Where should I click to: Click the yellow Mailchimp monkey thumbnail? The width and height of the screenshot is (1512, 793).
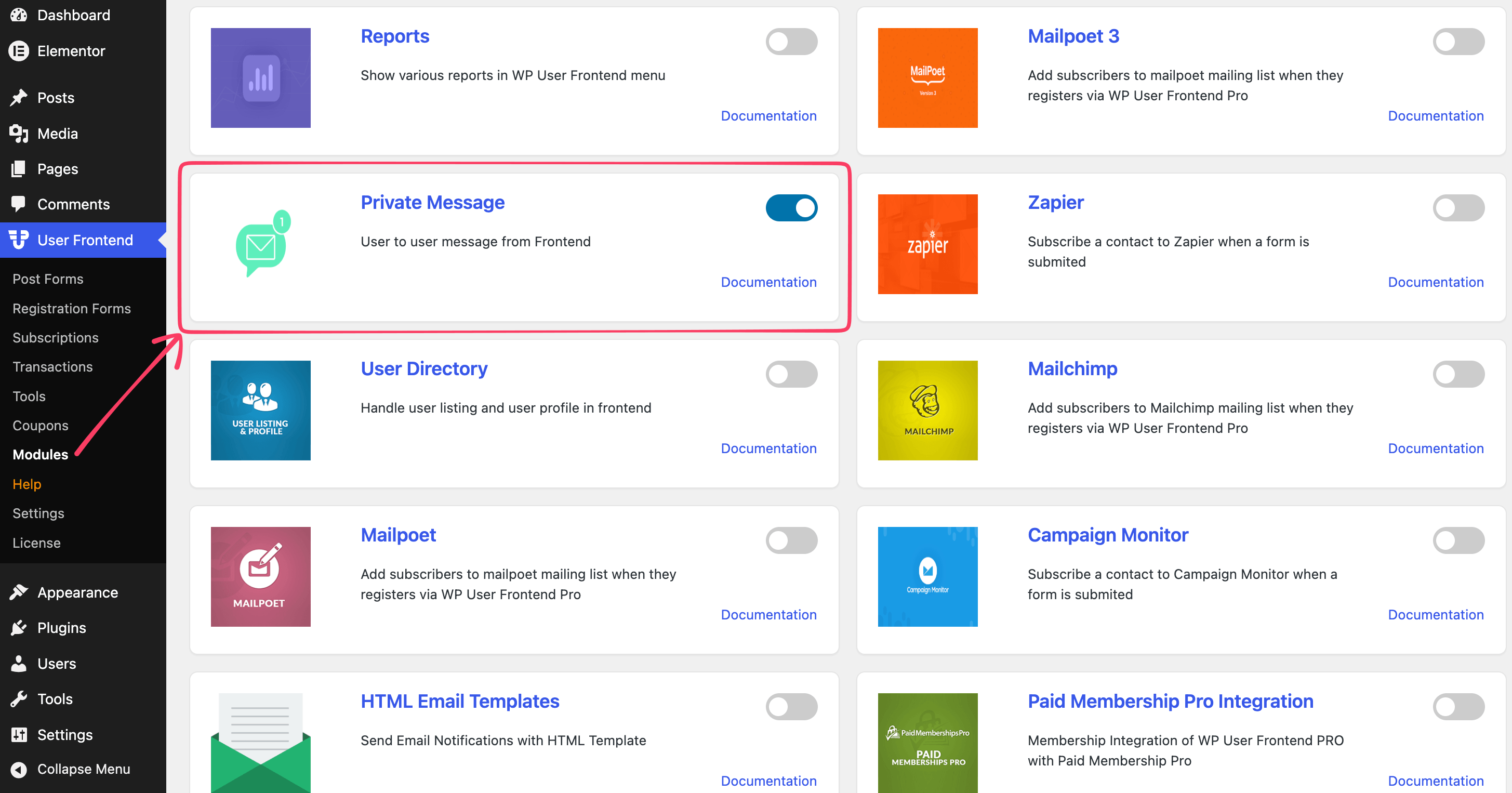(927, 411)
